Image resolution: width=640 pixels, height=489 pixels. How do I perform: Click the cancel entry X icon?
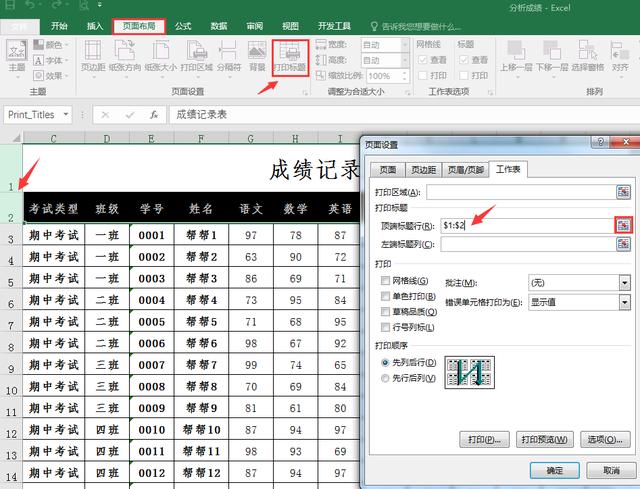point(105,115)
